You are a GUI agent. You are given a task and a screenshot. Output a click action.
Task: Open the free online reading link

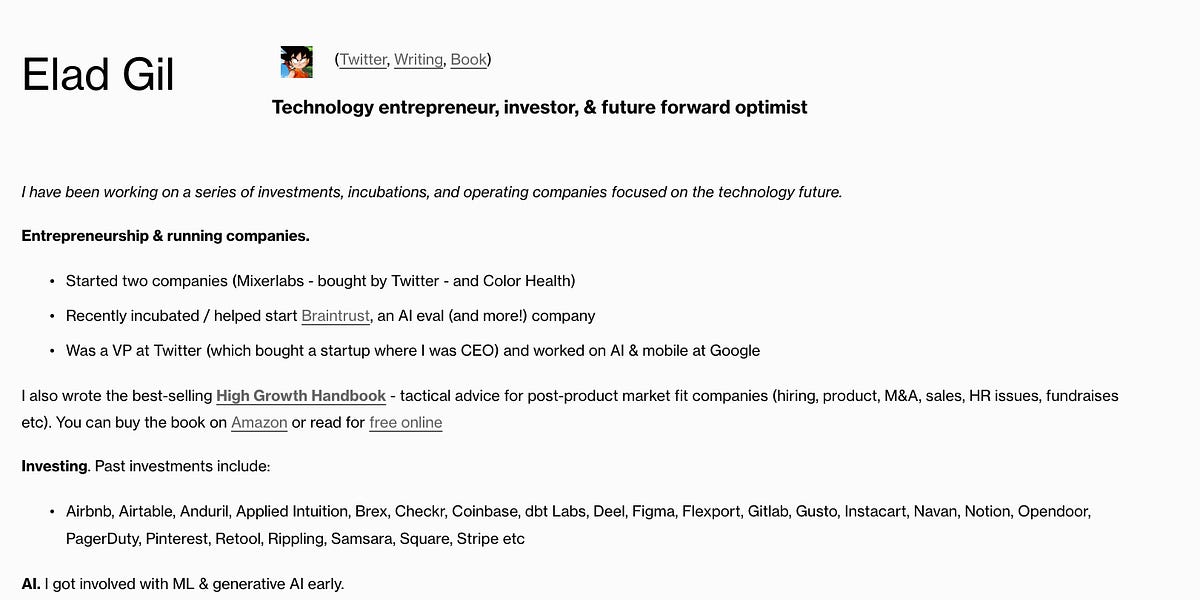[x=406, y=422]
